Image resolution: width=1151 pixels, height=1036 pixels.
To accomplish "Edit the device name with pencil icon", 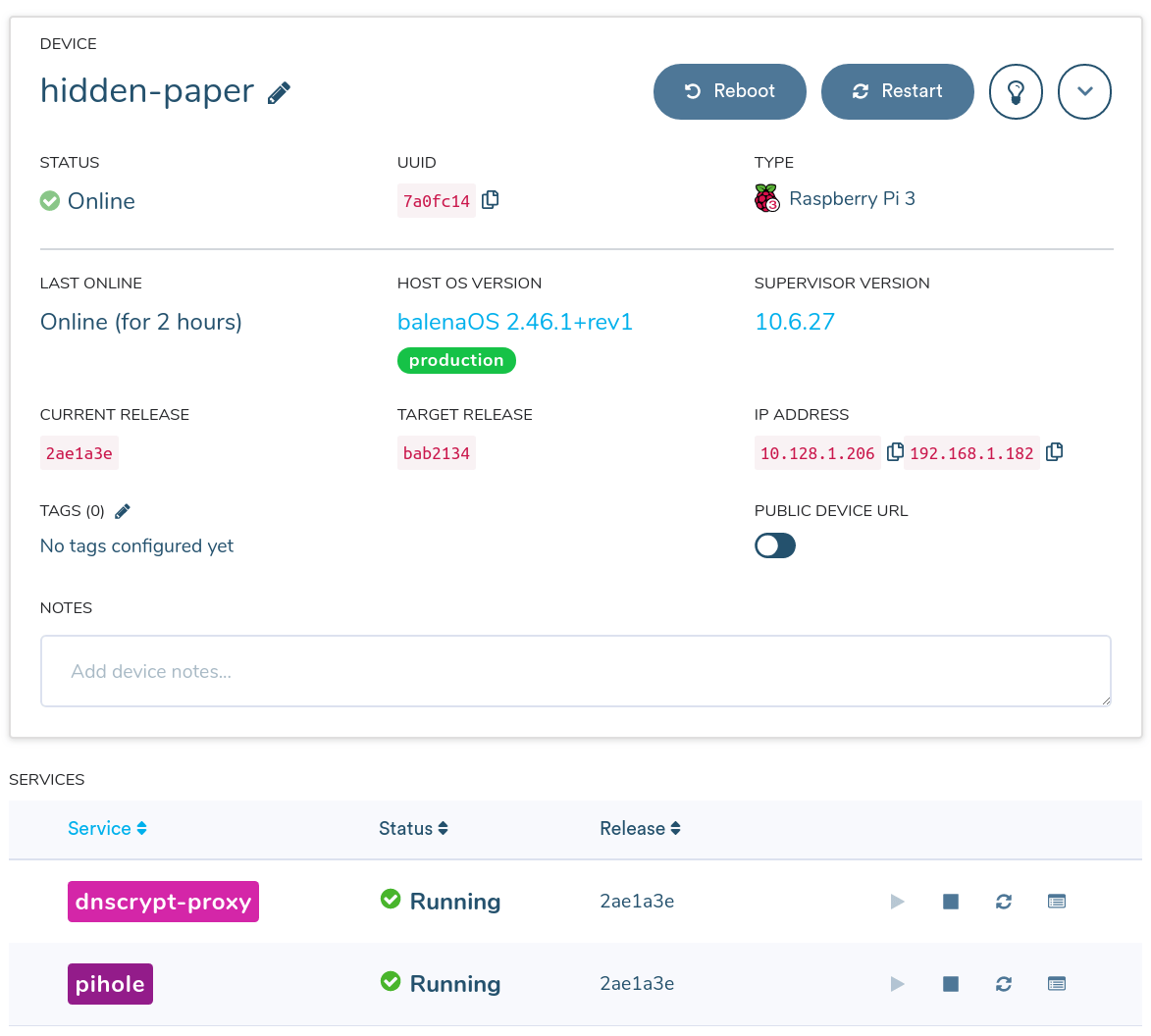I will click(x=279, y=93).
